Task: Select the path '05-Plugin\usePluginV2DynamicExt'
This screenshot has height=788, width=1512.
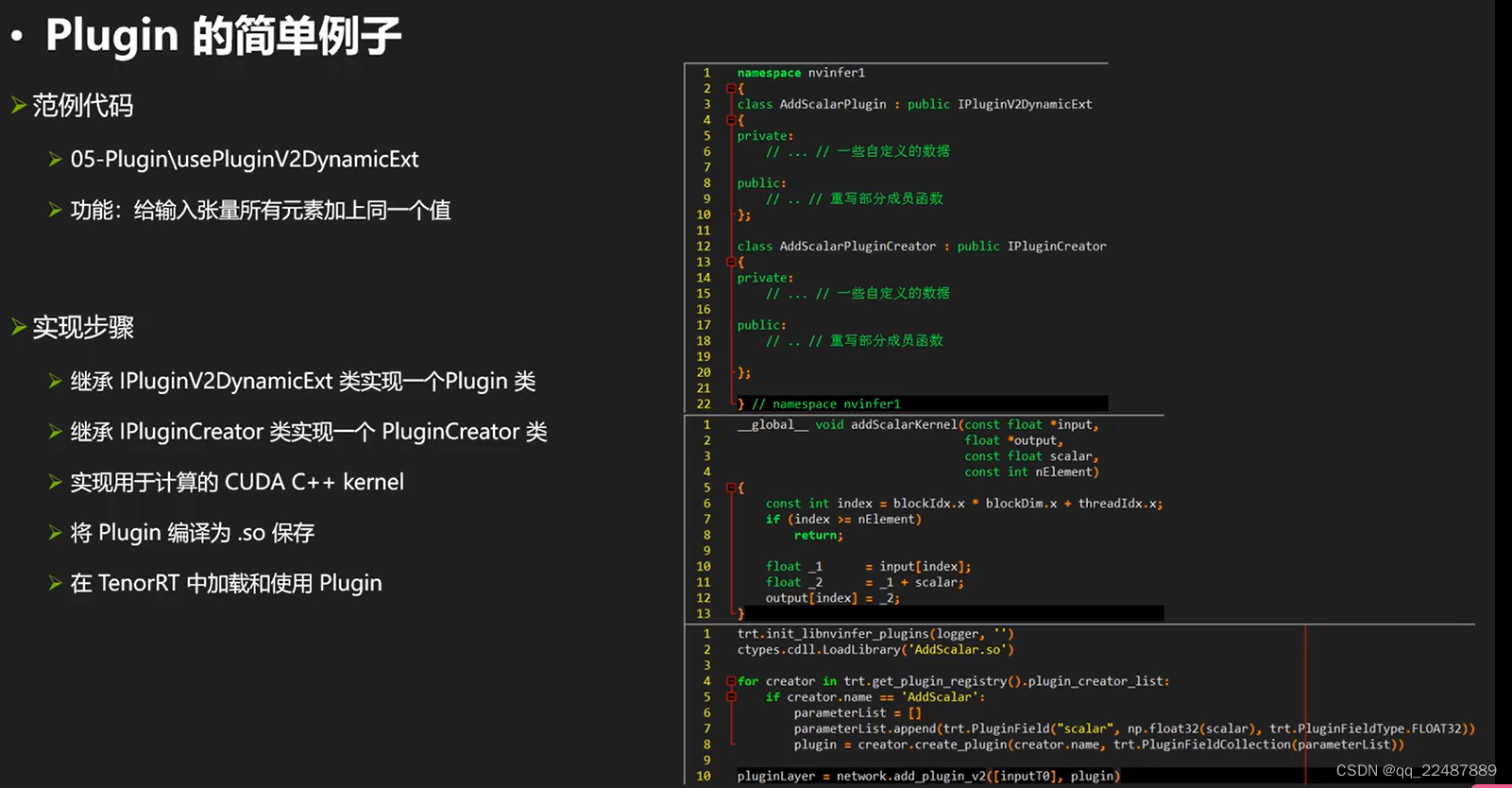Action: 245,160
